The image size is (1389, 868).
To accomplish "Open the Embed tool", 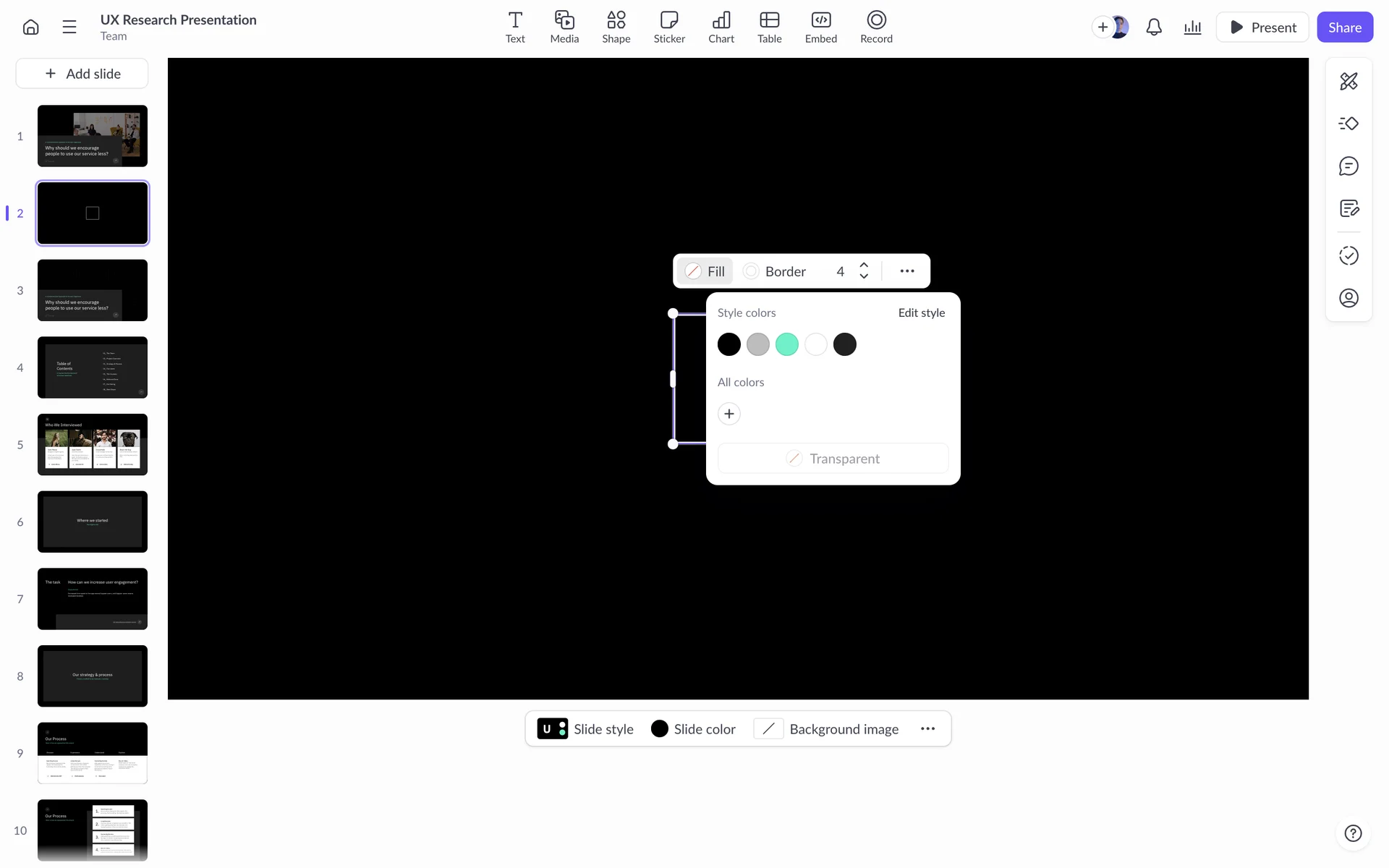I will pos(820,27).
